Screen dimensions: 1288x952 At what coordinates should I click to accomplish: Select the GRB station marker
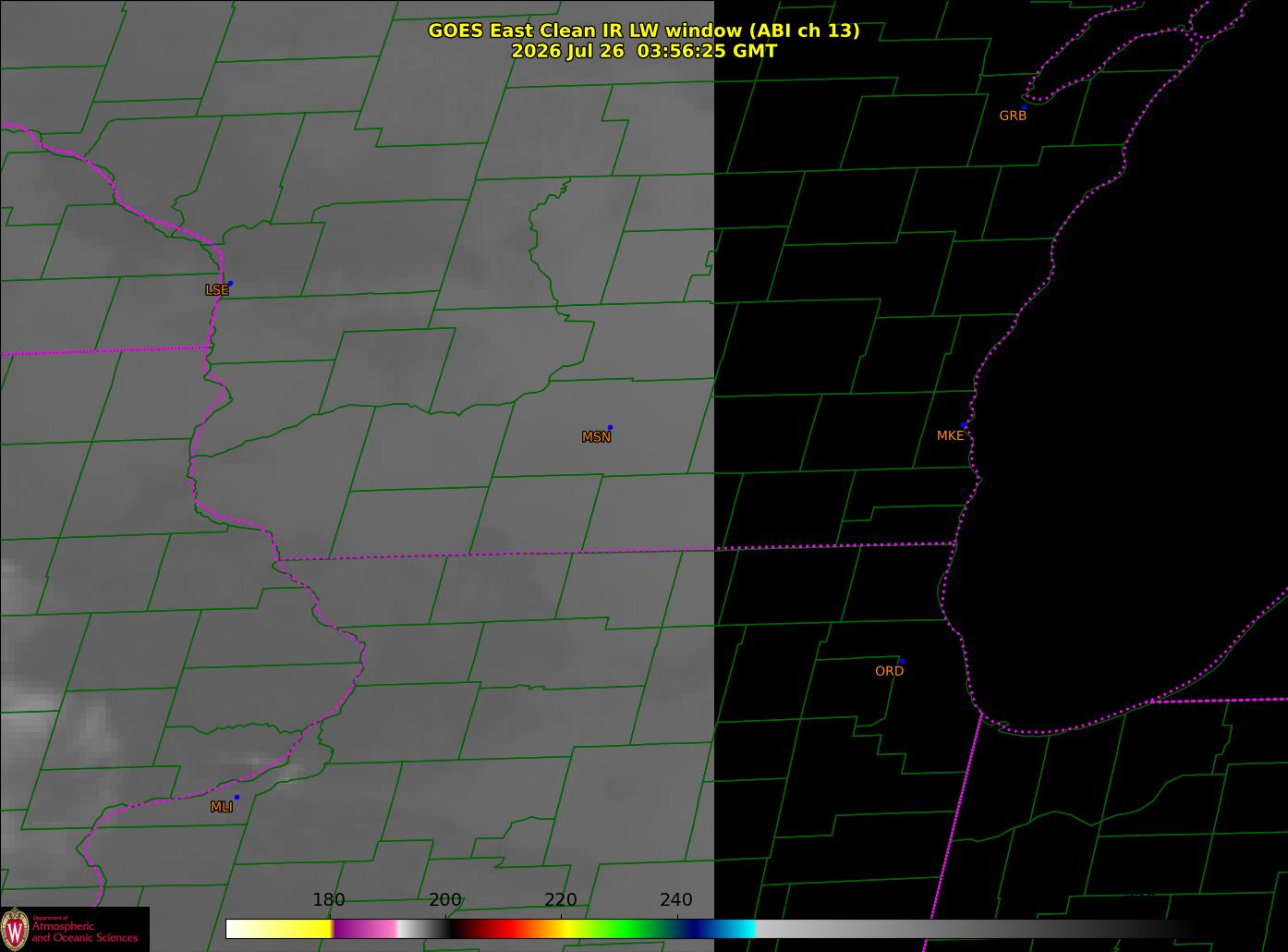[x=1024, y=107]
